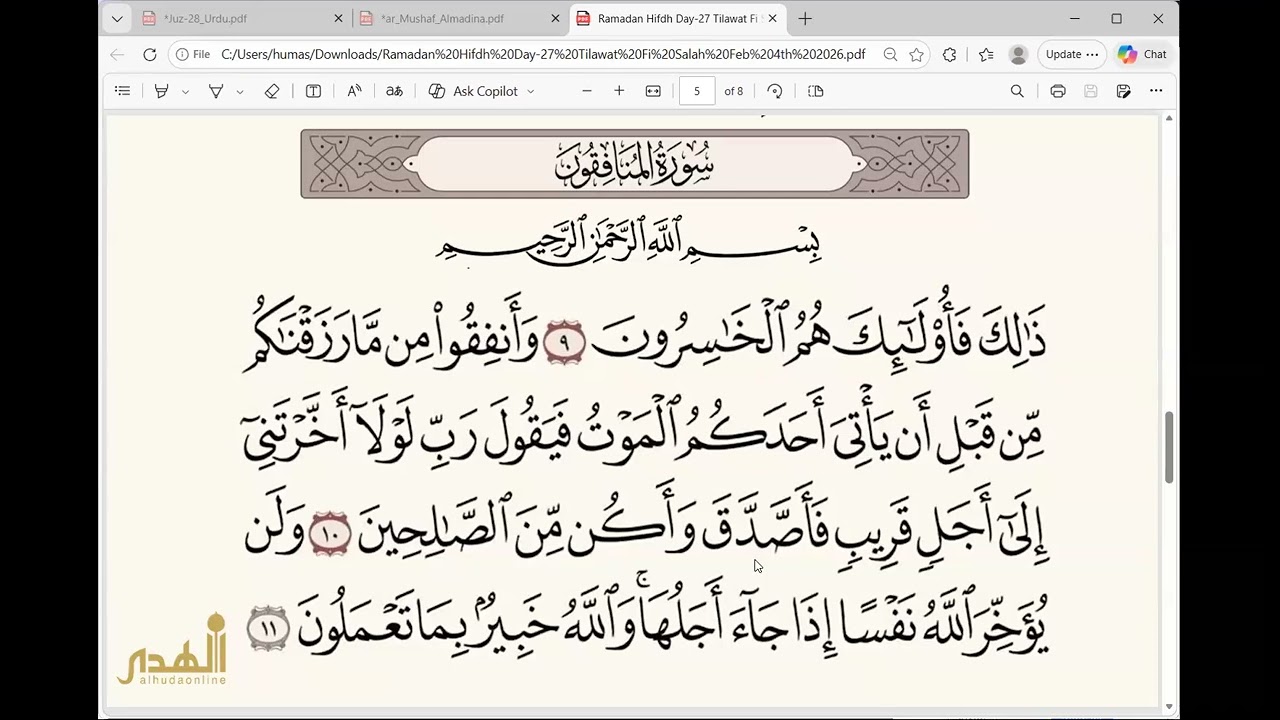Screen dimensions: 1280x720
Task: Toggle fit to width view
Action: [x=653, y=91]
